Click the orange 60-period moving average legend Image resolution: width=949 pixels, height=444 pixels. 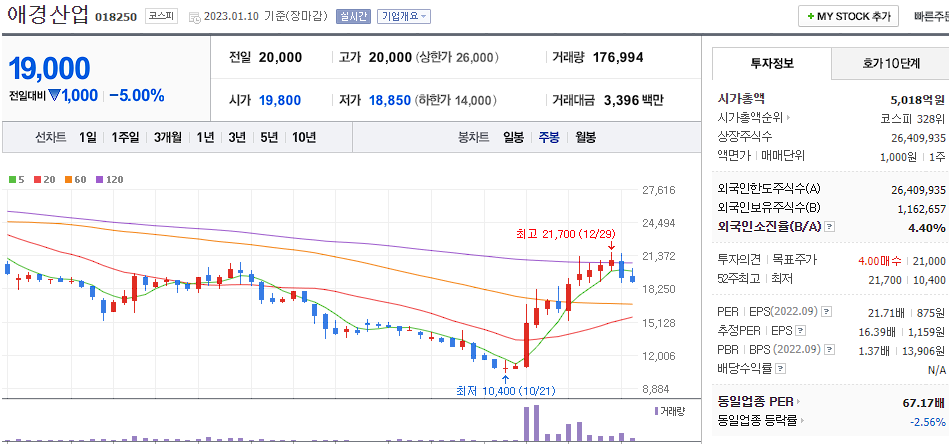coord(76,180)
